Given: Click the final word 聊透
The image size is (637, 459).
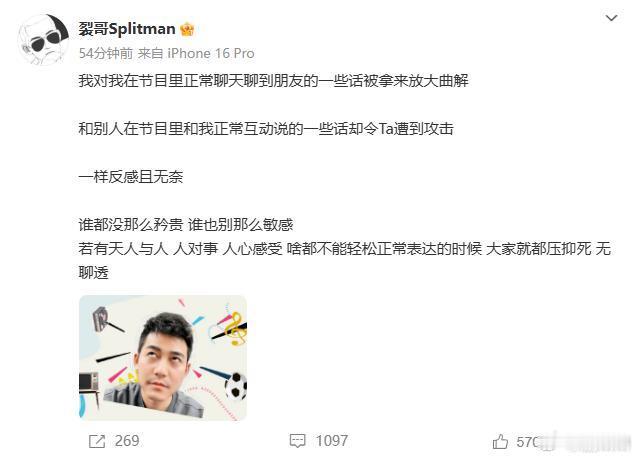Looking at the screenshot, I should 93,273.
